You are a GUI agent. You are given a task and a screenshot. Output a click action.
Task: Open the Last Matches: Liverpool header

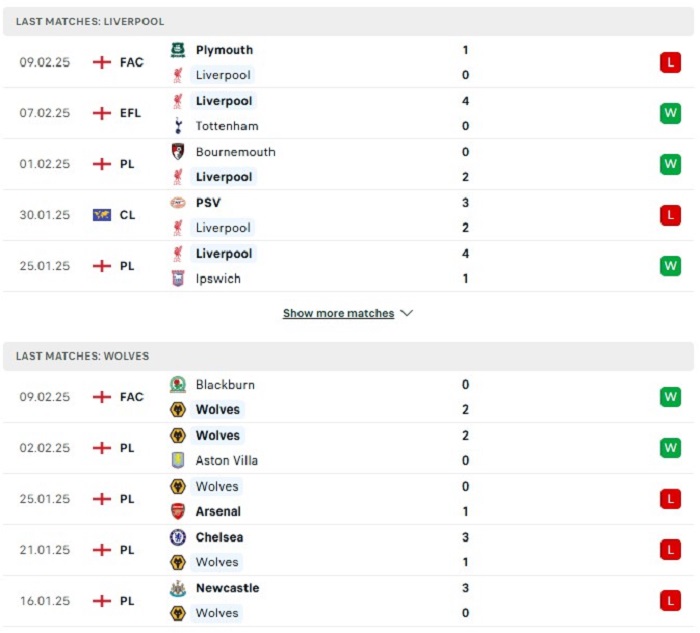click(348, 21)
